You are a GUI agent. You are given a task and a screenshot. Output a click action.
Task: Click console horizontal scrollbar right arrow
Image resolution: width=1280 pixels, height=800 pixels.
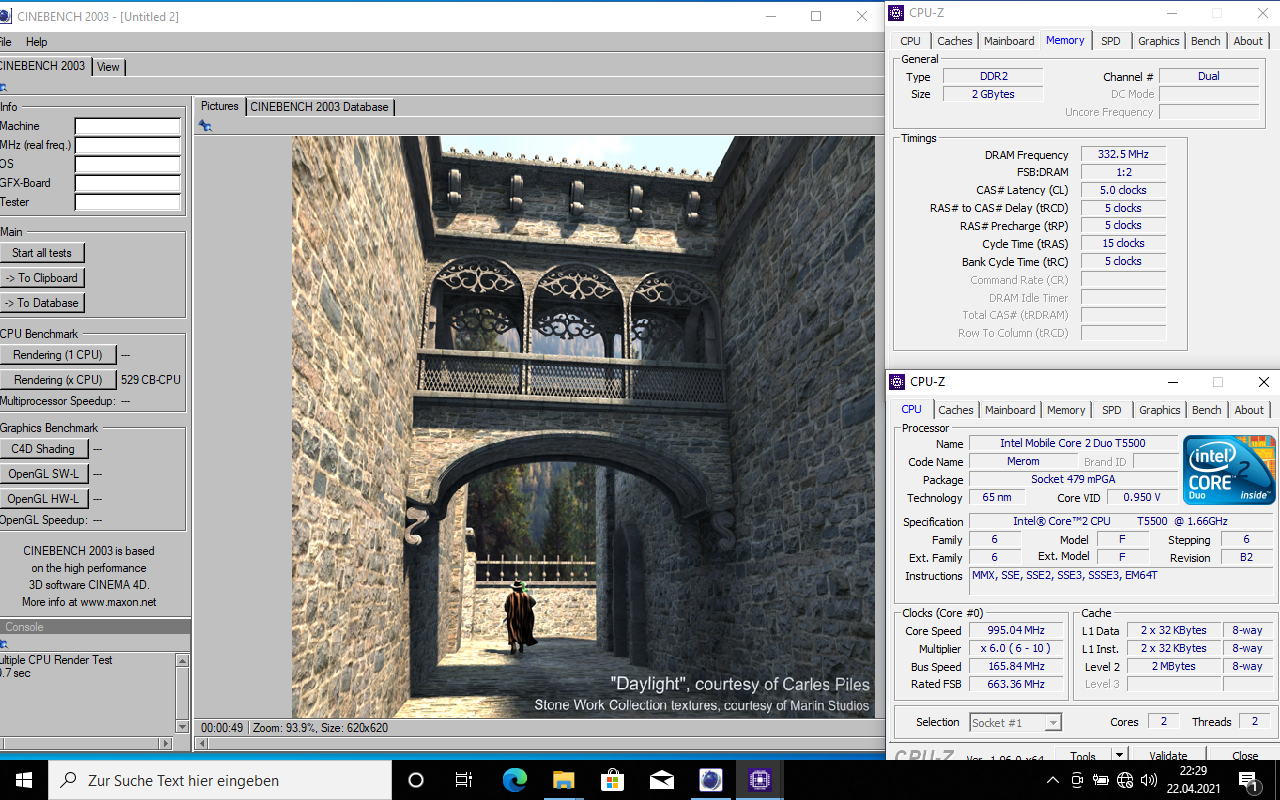(x=166, y=743)
